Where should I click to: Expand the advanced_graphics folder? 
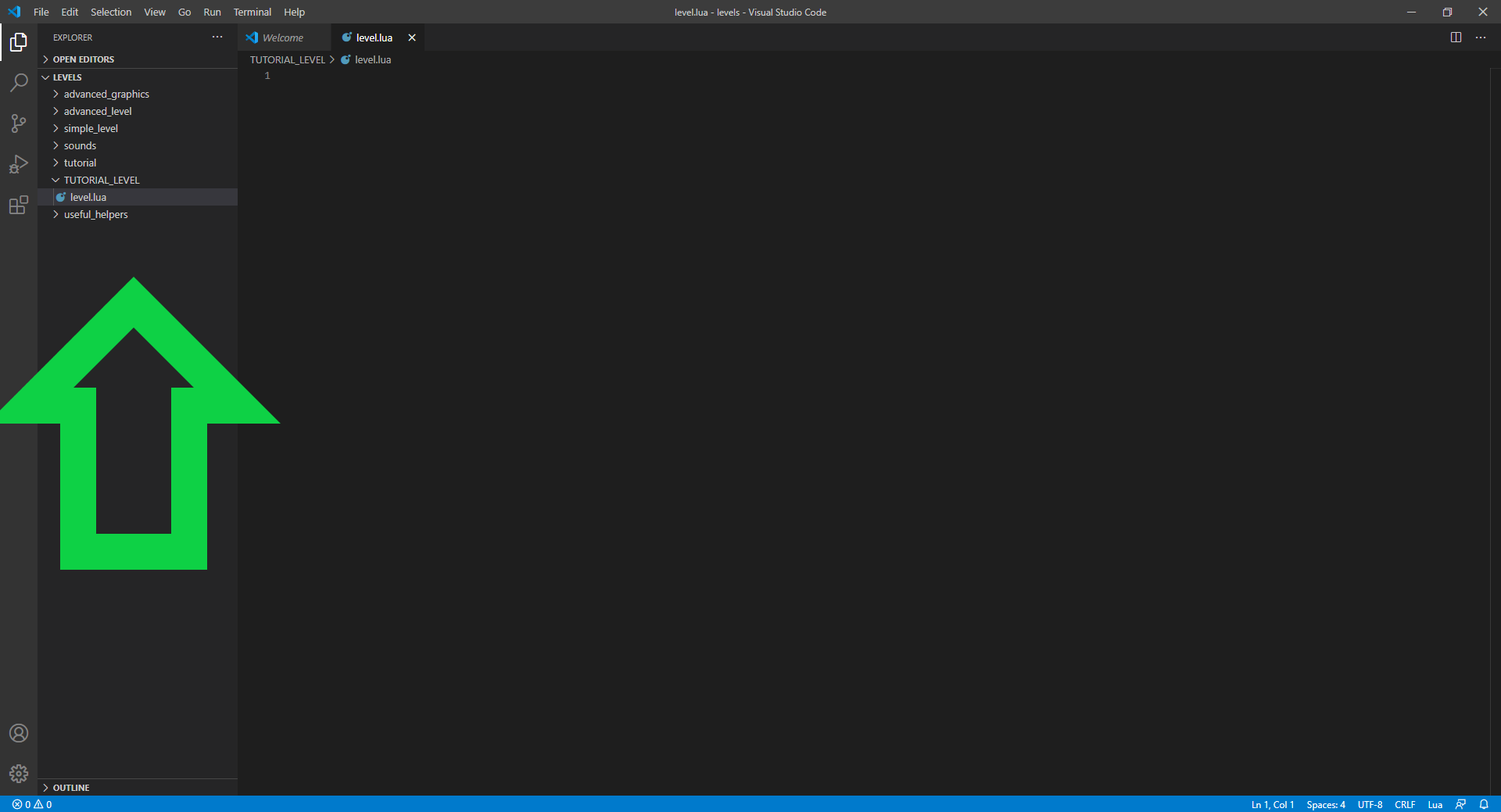(x=106, y=94)
